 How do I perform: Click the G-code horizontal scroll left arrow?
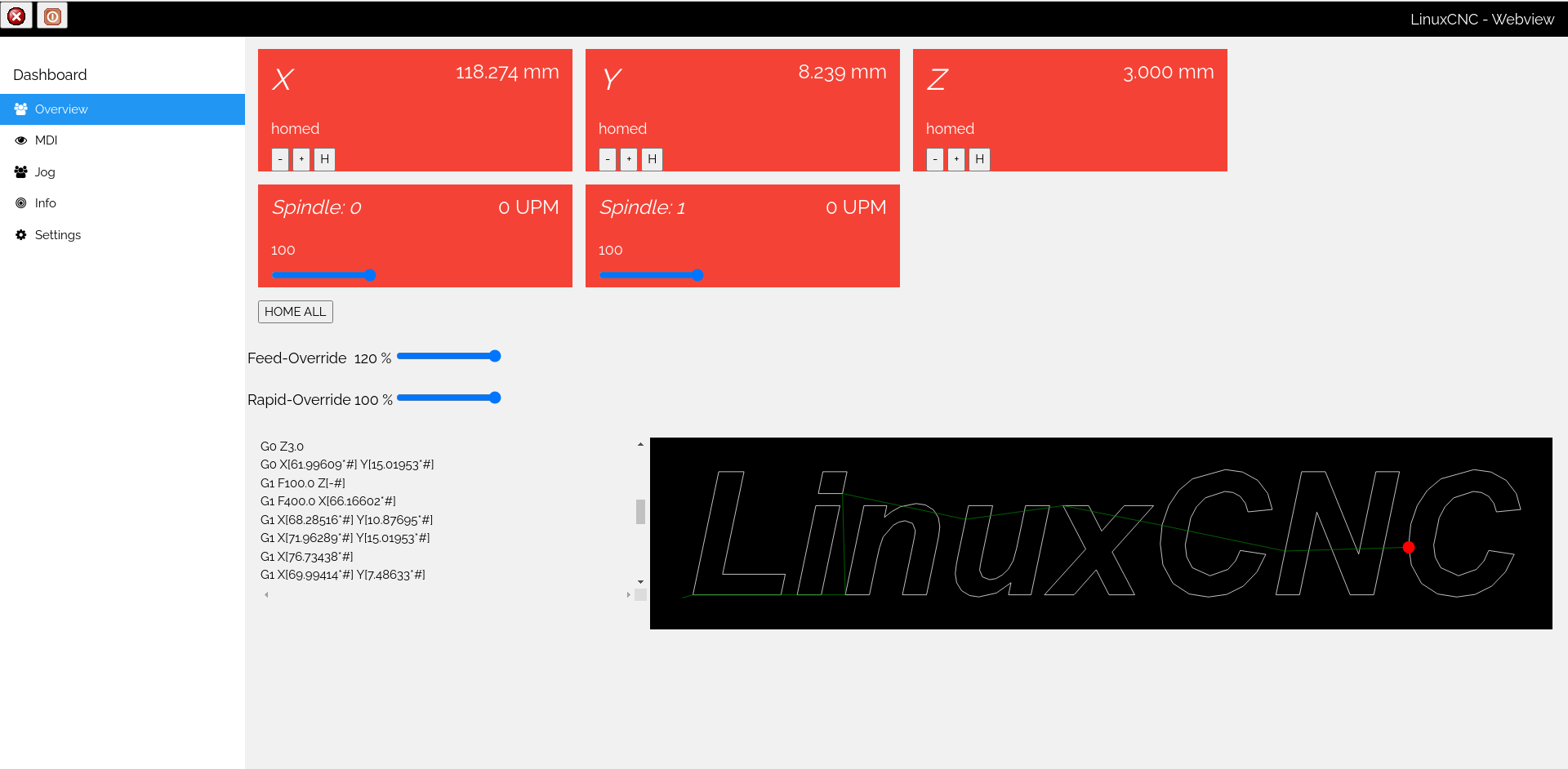(266, 595)
